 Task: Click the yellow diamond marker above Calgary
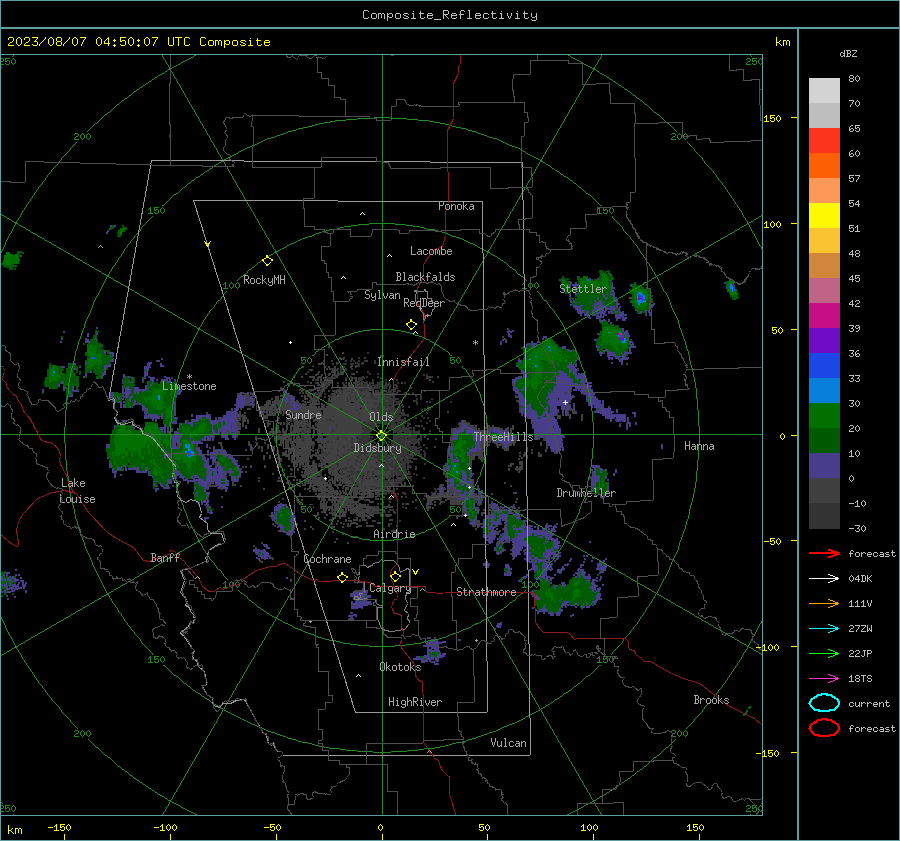click(x=395, y=576)
